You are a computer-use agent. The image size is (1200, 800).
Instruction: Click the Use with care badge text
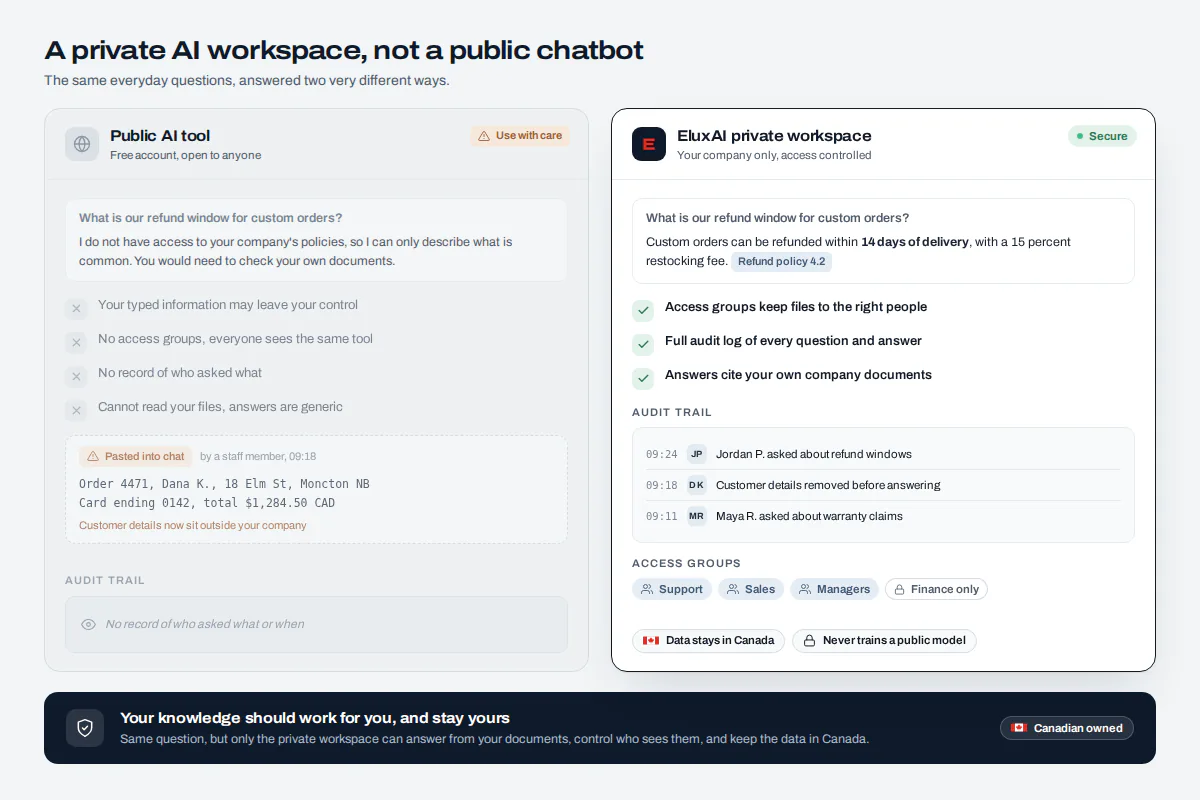(529, 136)
